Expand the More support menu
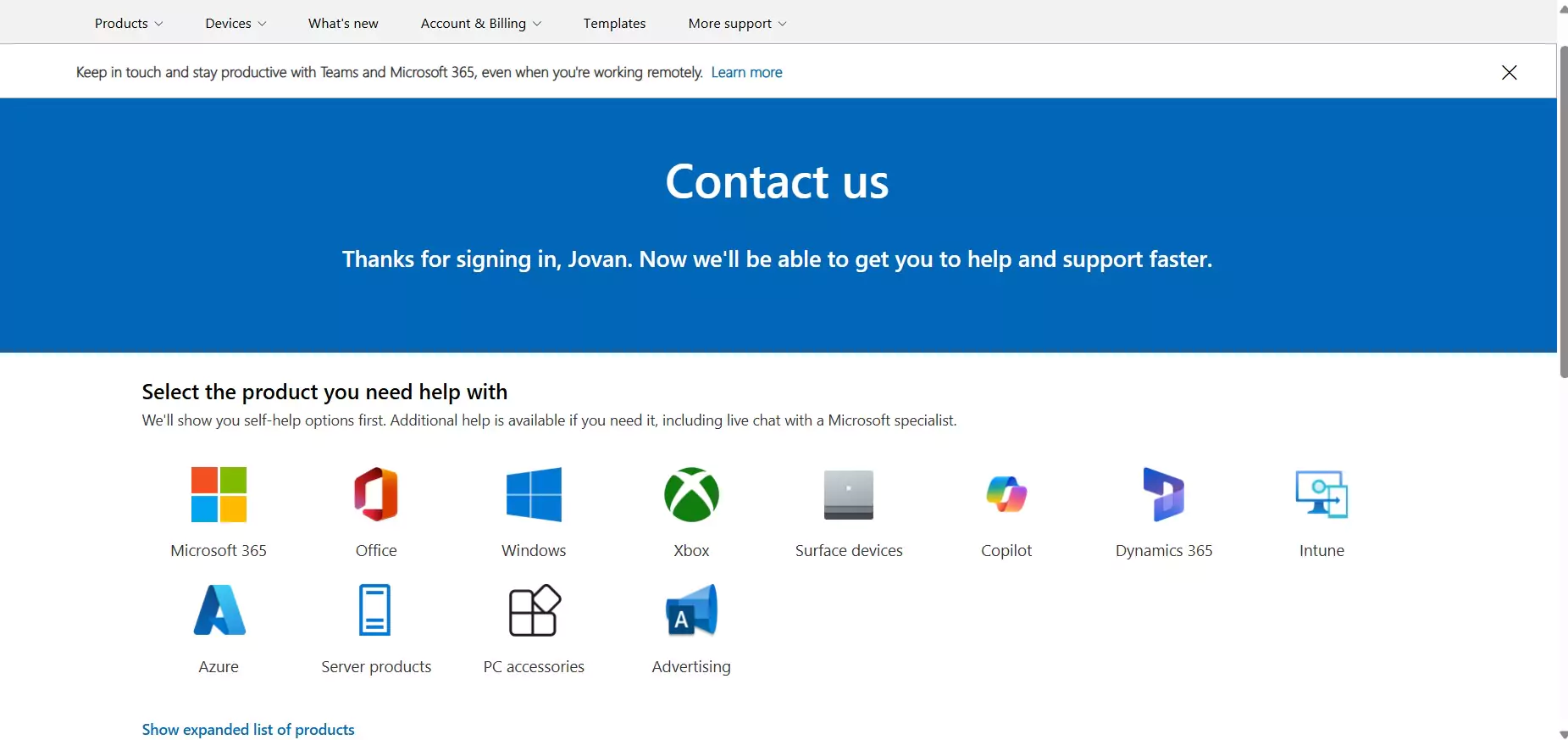 (x=737, y=24)
